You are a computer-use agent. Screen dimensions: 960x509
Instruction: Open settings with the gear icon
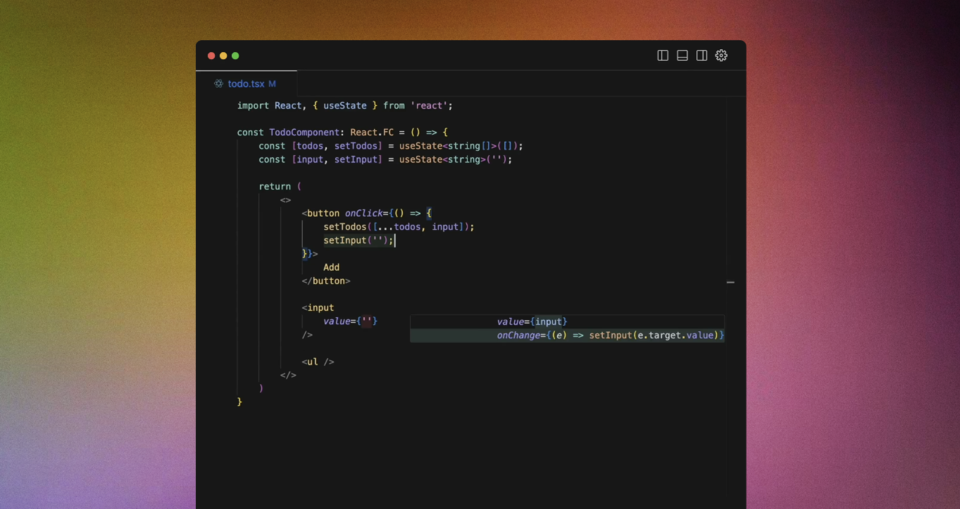(x=722, y=56)
